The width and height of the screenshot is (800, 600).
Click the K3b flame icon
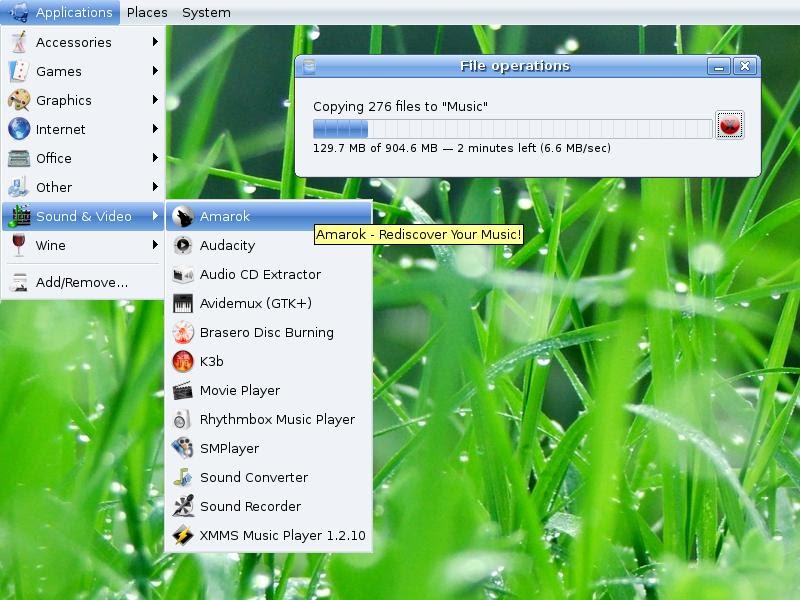tap(183, 361)
